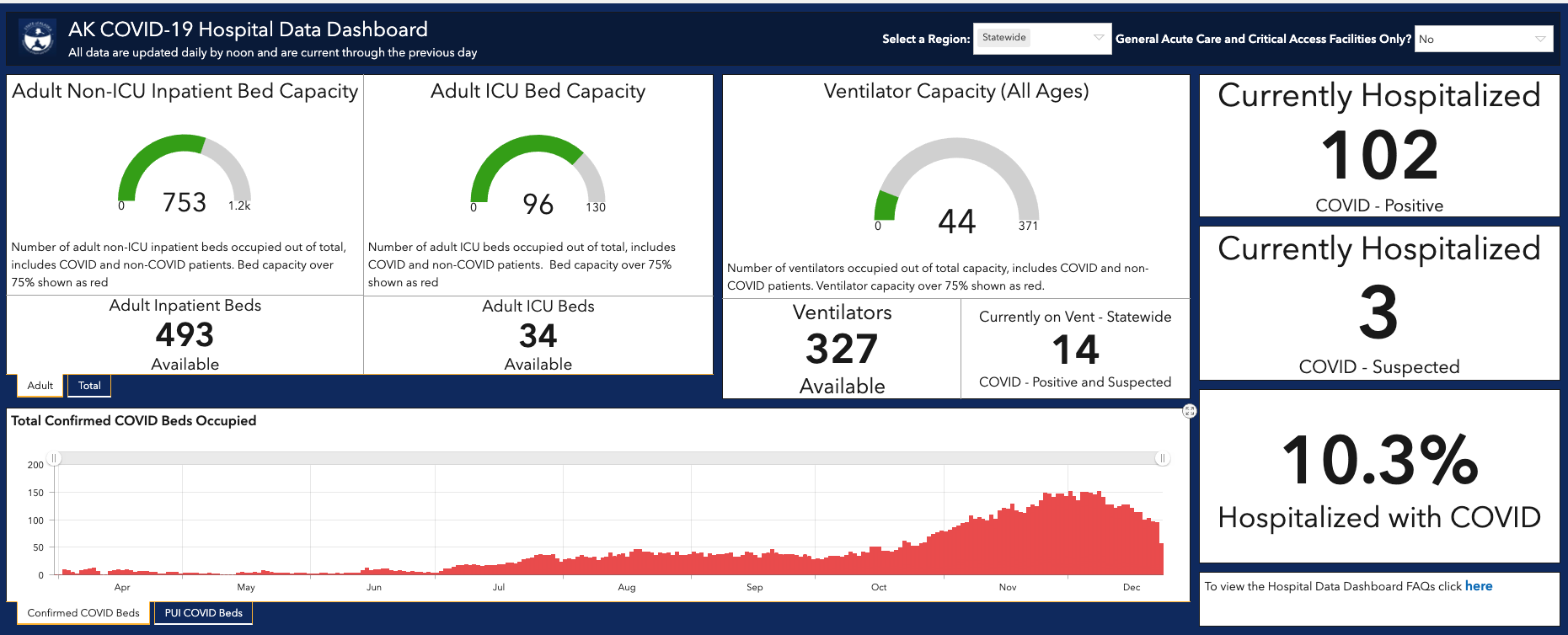Click the Adult Non-ICU bed capacity gauge
The image size is (1568, 635).
(x=185, y=174)
